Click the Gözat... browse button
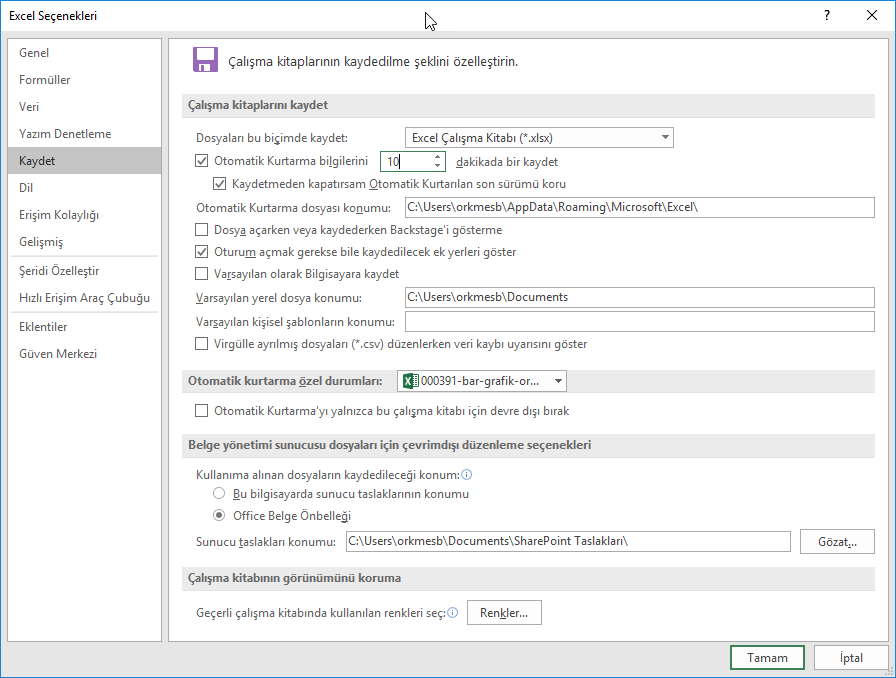The image size is (896, 678). coord(837,541)
